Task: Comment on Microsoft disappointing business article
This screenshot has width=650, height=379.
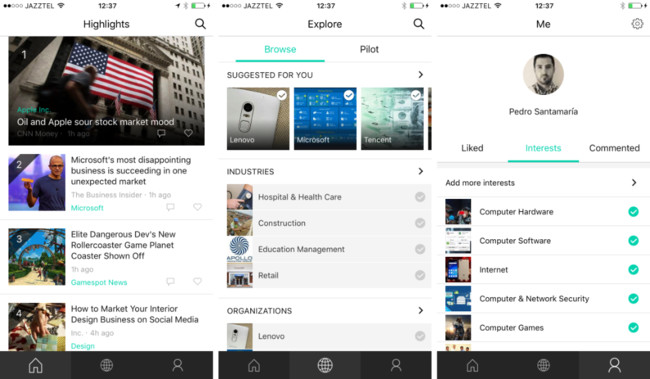Action: click(x=170, y=207)
